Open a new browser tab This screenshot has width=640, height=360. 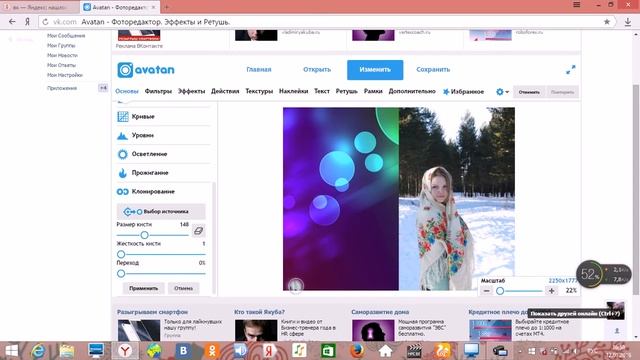point(167,7)
